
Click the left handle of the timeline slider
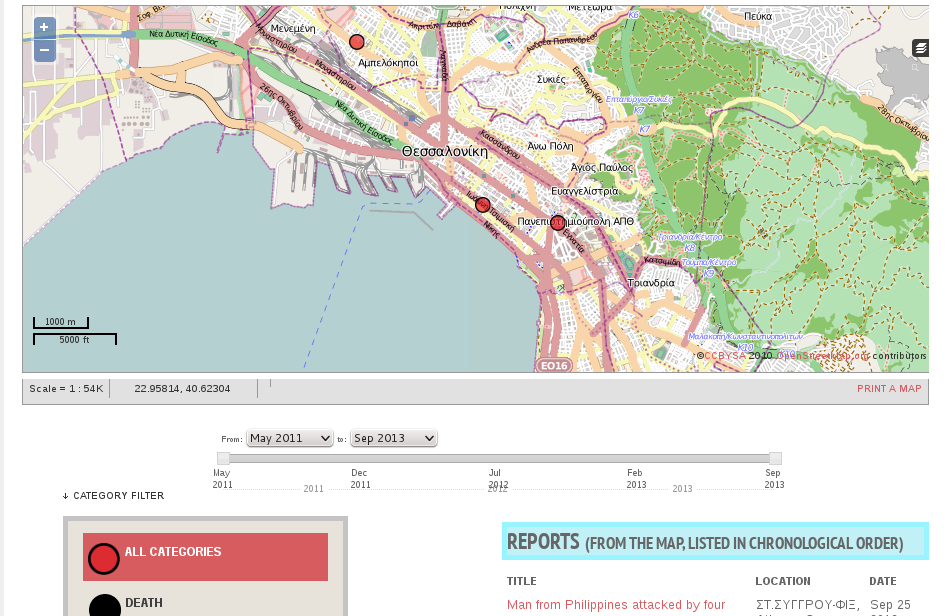pos(223,458)
